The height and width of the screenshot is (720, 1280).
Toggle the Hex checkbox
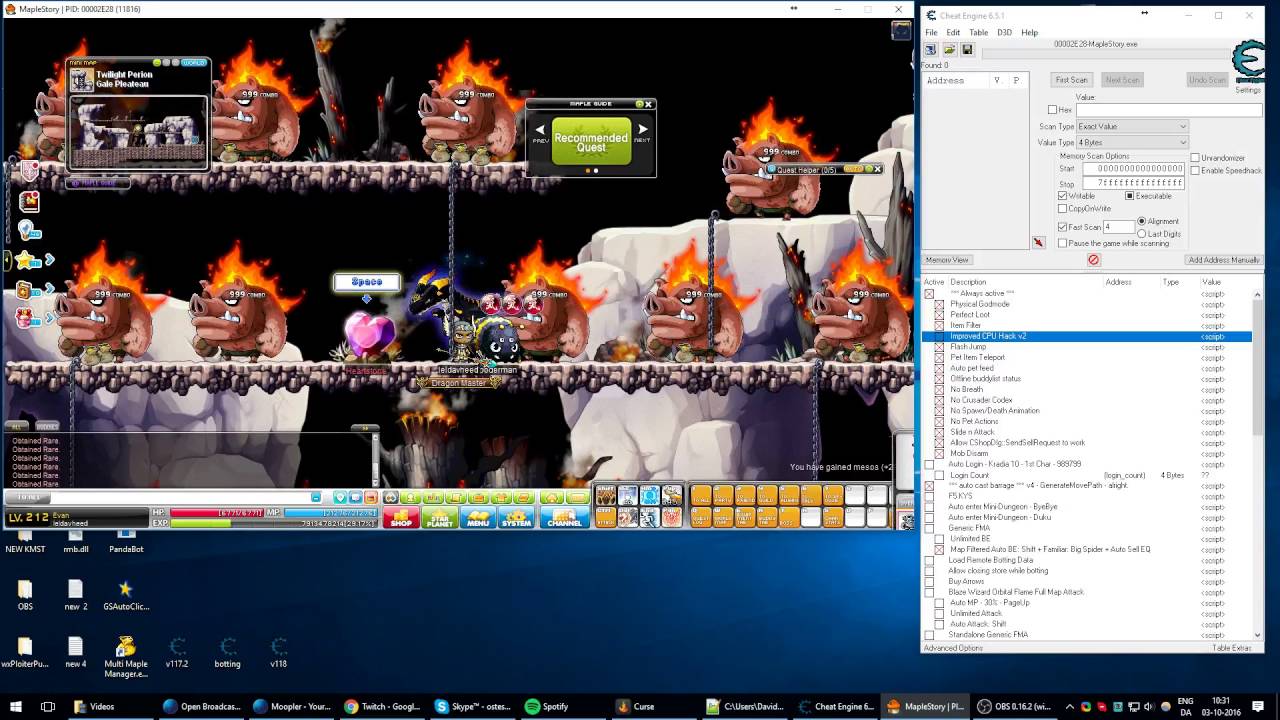pyautogui.click(x=1052, y=110)
